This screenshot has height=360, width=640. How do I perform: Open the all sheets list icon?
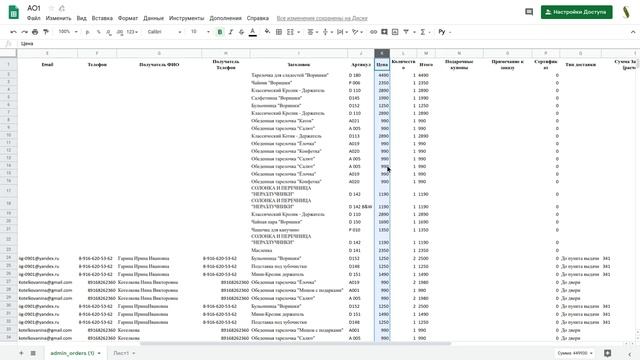pyautogui.click(x=33, y=353)
